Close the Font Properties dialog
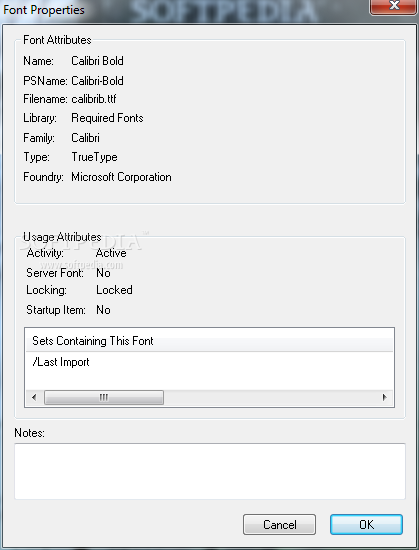Image resolution: width=419 pixels, height=550 pixels. point(393,6)
